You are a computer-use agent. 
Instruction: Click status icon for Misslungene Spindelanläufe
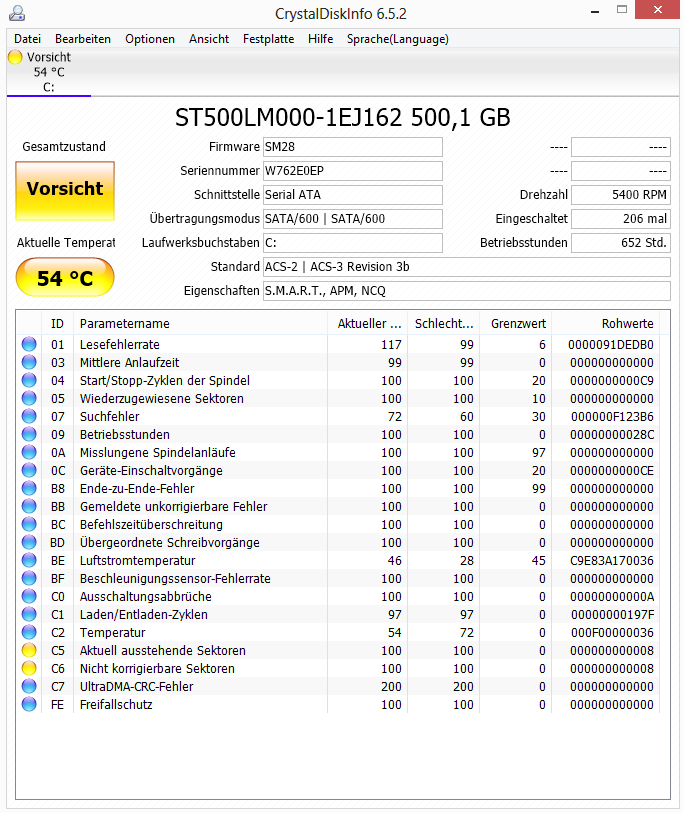(29, 452)
